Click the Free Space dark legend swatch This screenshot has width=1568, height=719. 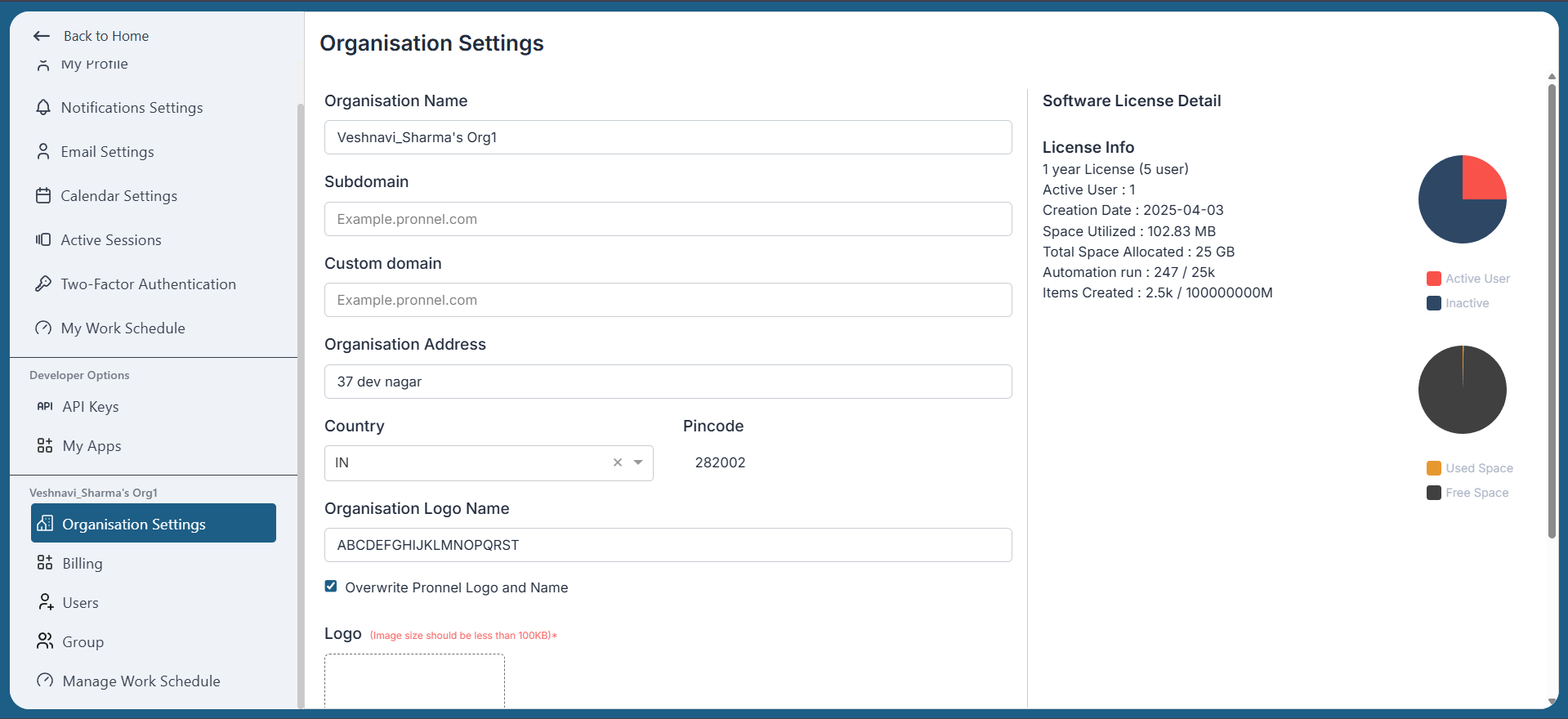[x=1434, y=493]
